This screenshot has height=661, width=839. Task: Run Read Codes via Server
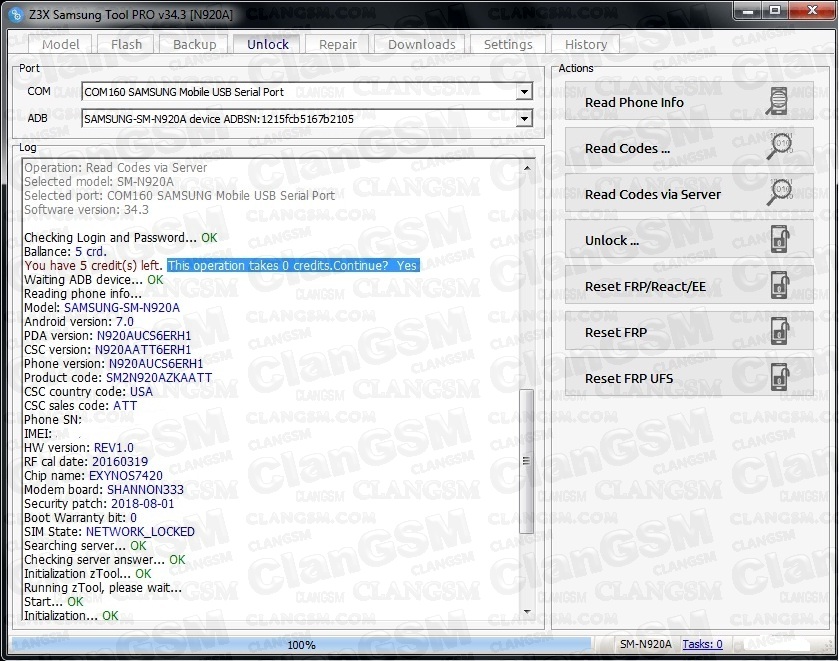click(689, 193)
